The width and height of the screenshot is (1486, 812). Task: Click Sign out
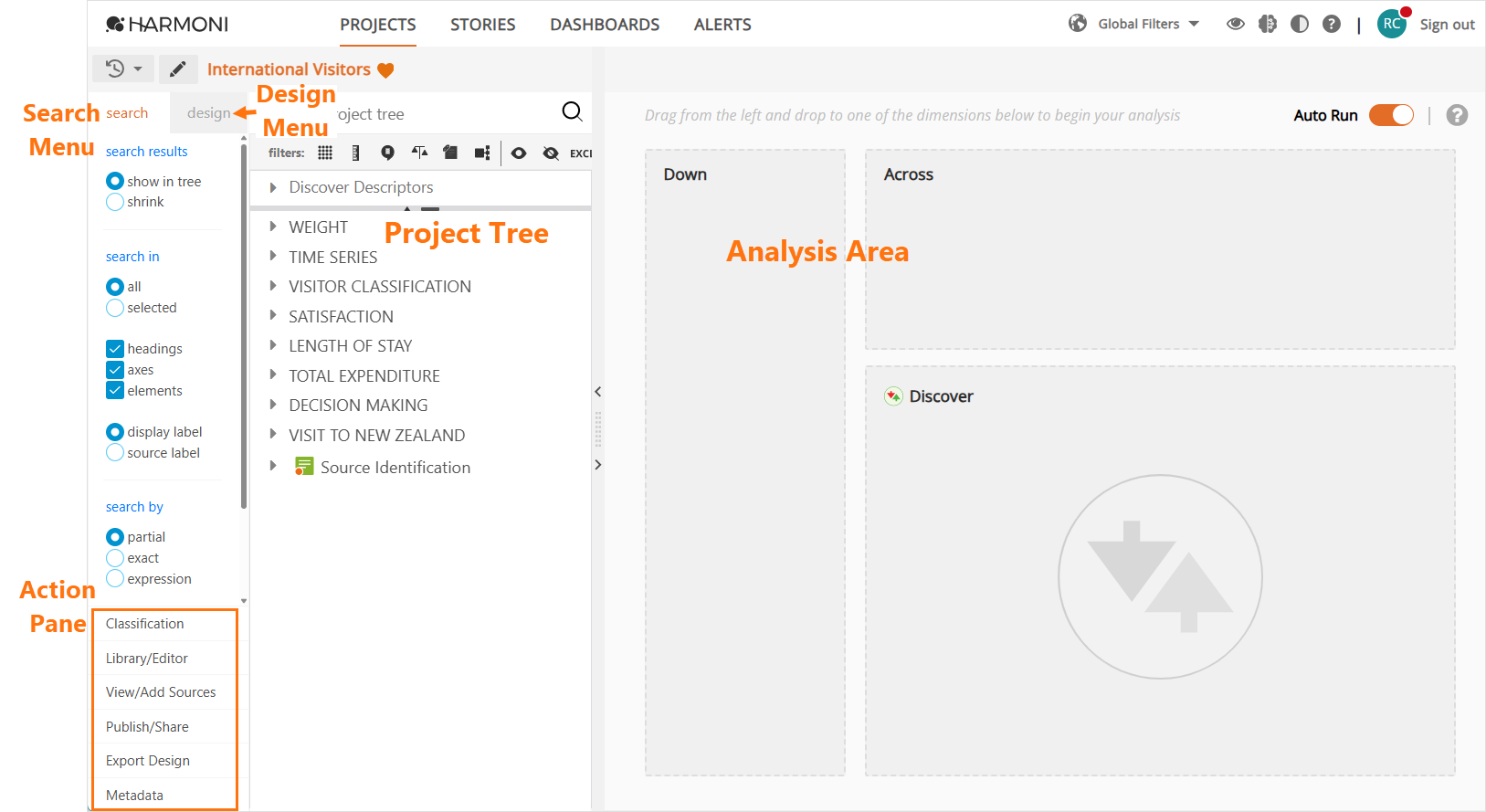coord(1448,25)
